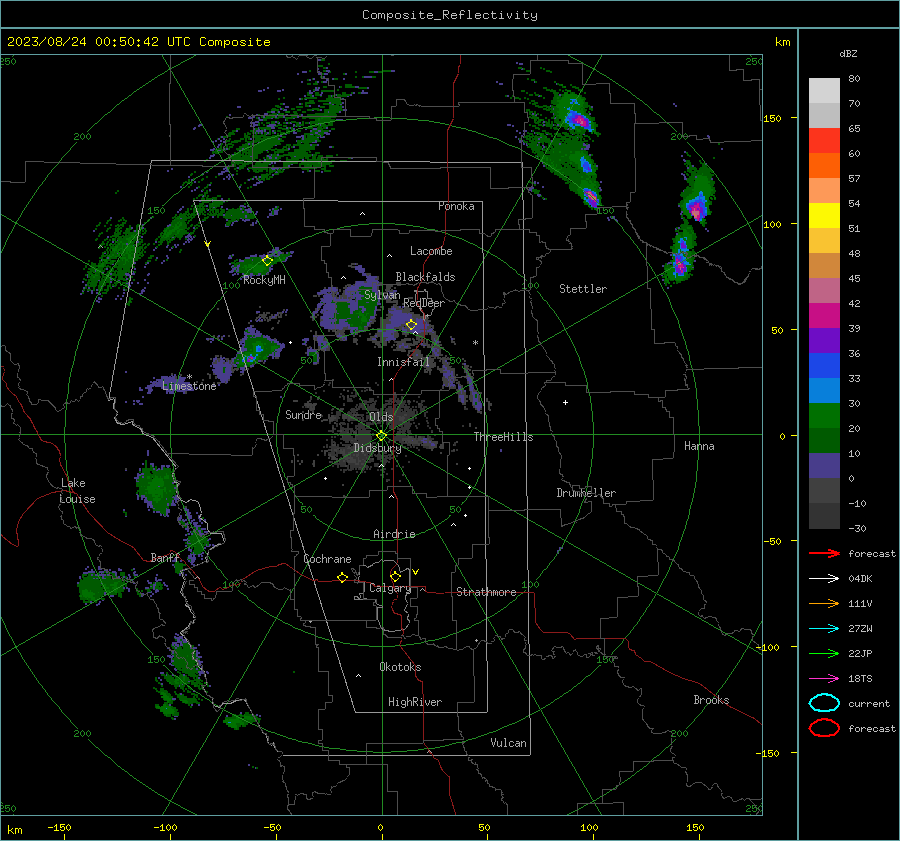Click the Innisfail city label
Screen dimensions: 900x841
tap(403, 362)
